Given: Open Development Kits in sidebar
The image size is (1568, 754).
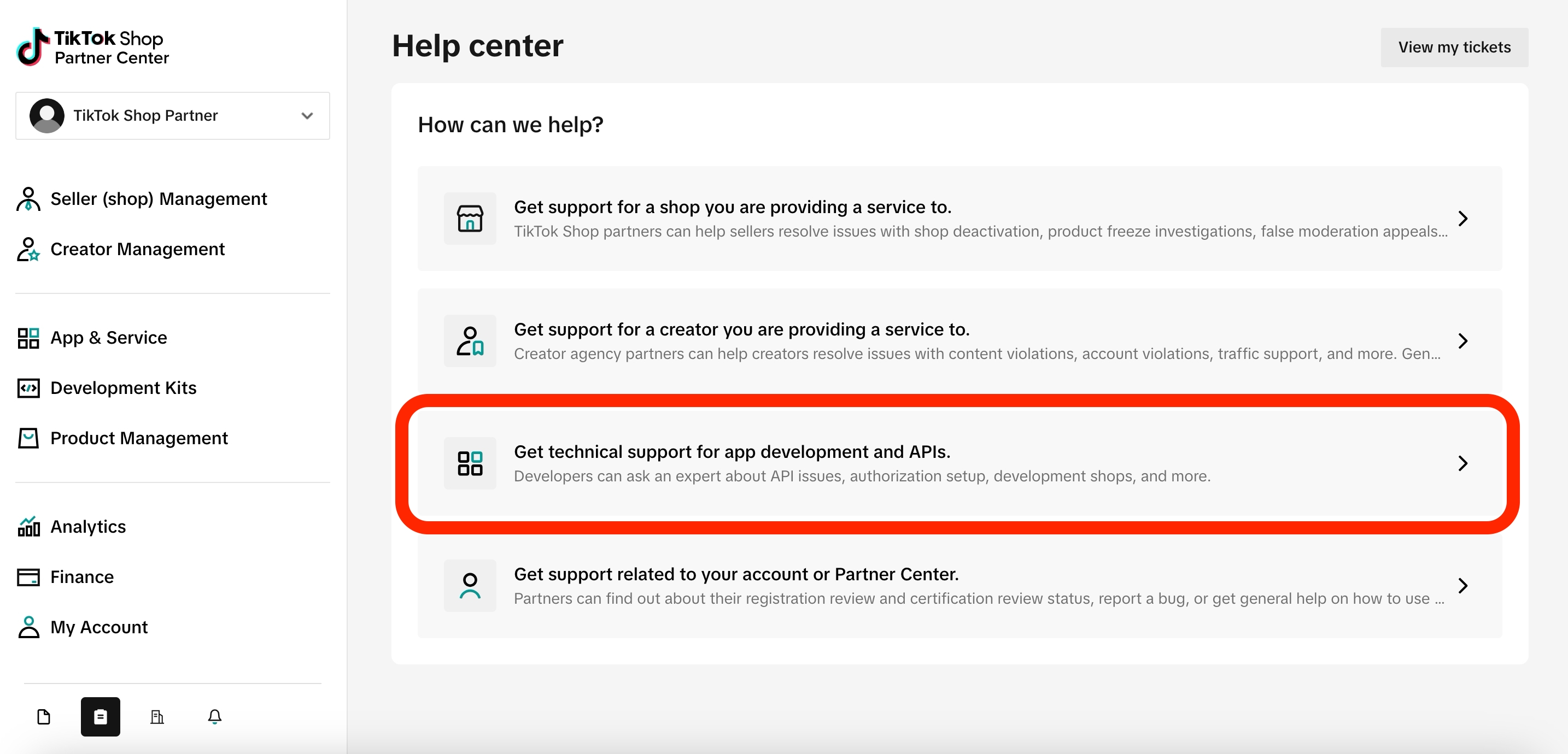Looking at the screenshot, I should coord(124,388).
